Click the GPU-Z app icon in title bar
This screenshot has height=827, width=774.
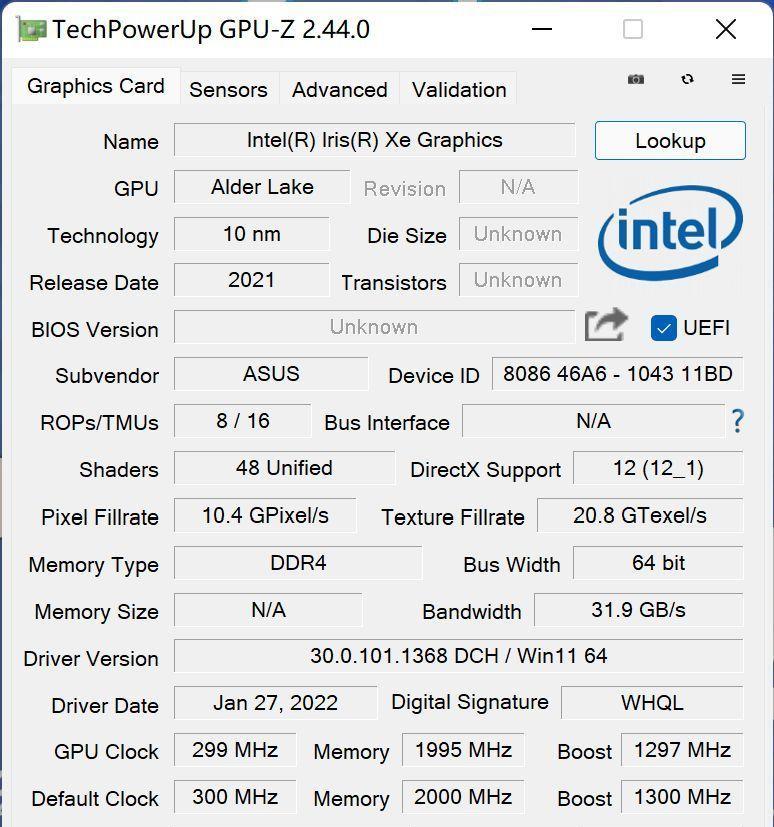tap(32, 29)
